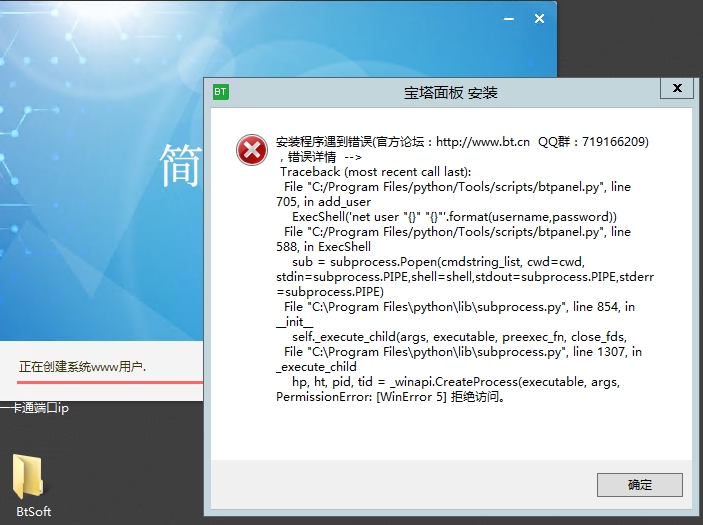Click the self._execute_child args line
This screenshot has height=525, width=703.
[x=460, y=337]
